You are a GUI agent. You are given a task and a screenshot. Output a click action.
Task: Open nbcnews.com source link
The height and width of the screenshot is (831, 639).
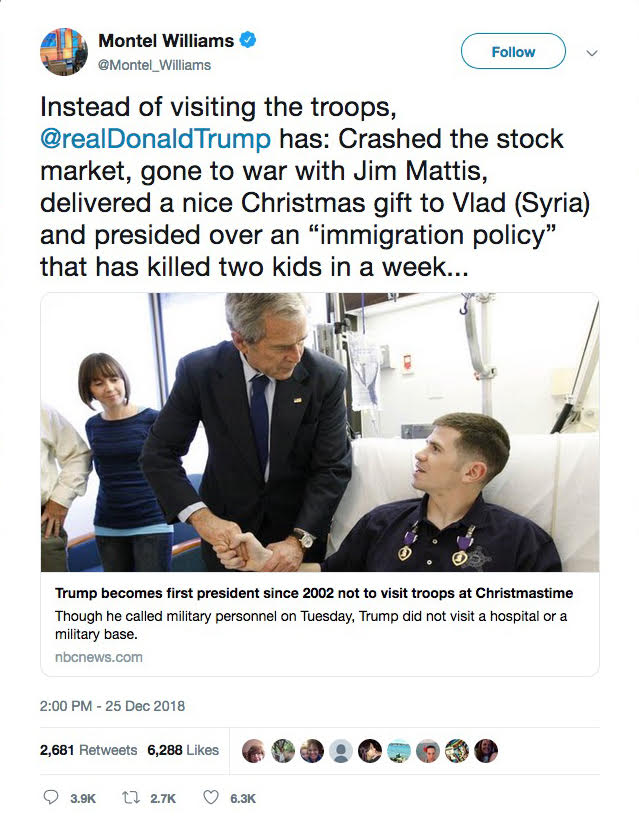pos(99,657)
